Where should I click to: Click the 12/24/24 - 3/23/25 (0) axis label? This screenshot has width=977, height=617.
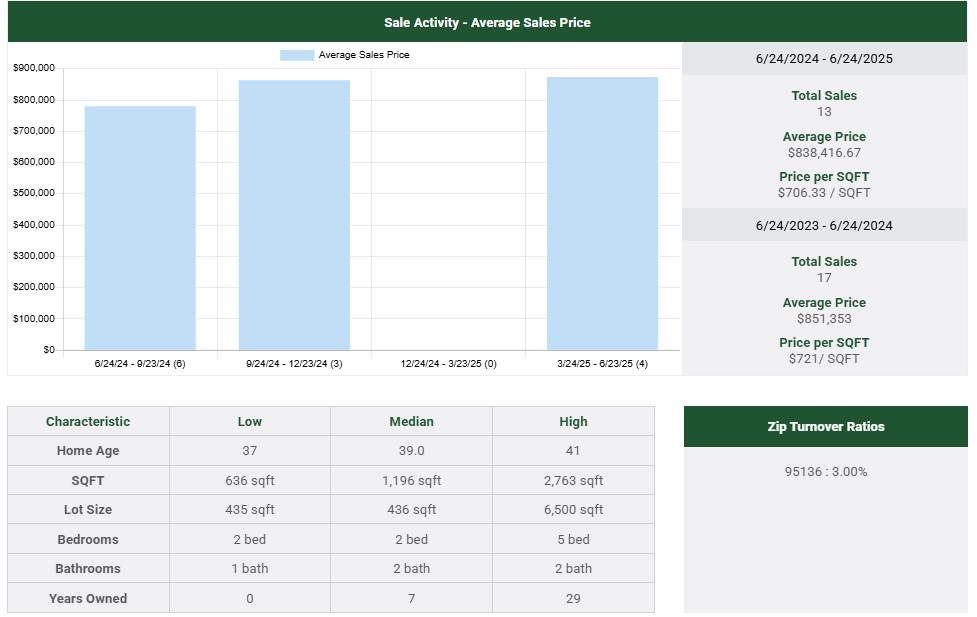click(448, 364)
